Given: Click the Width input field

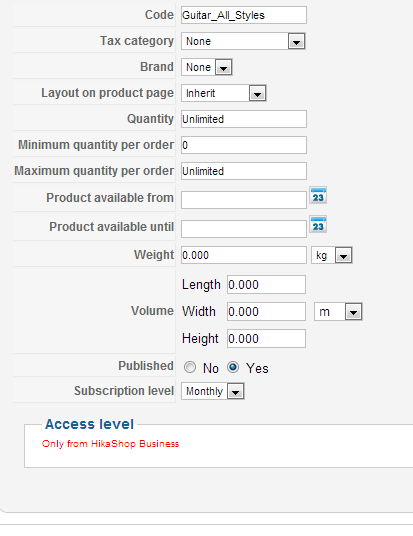Looking at the screenshot, I should (266, 311).
